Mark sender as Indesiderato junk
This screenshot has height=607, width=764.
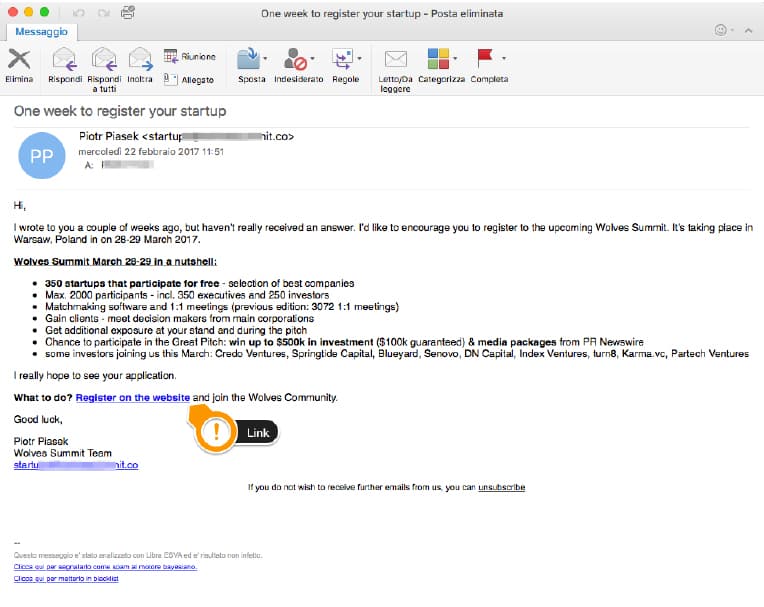coord(295,59)
